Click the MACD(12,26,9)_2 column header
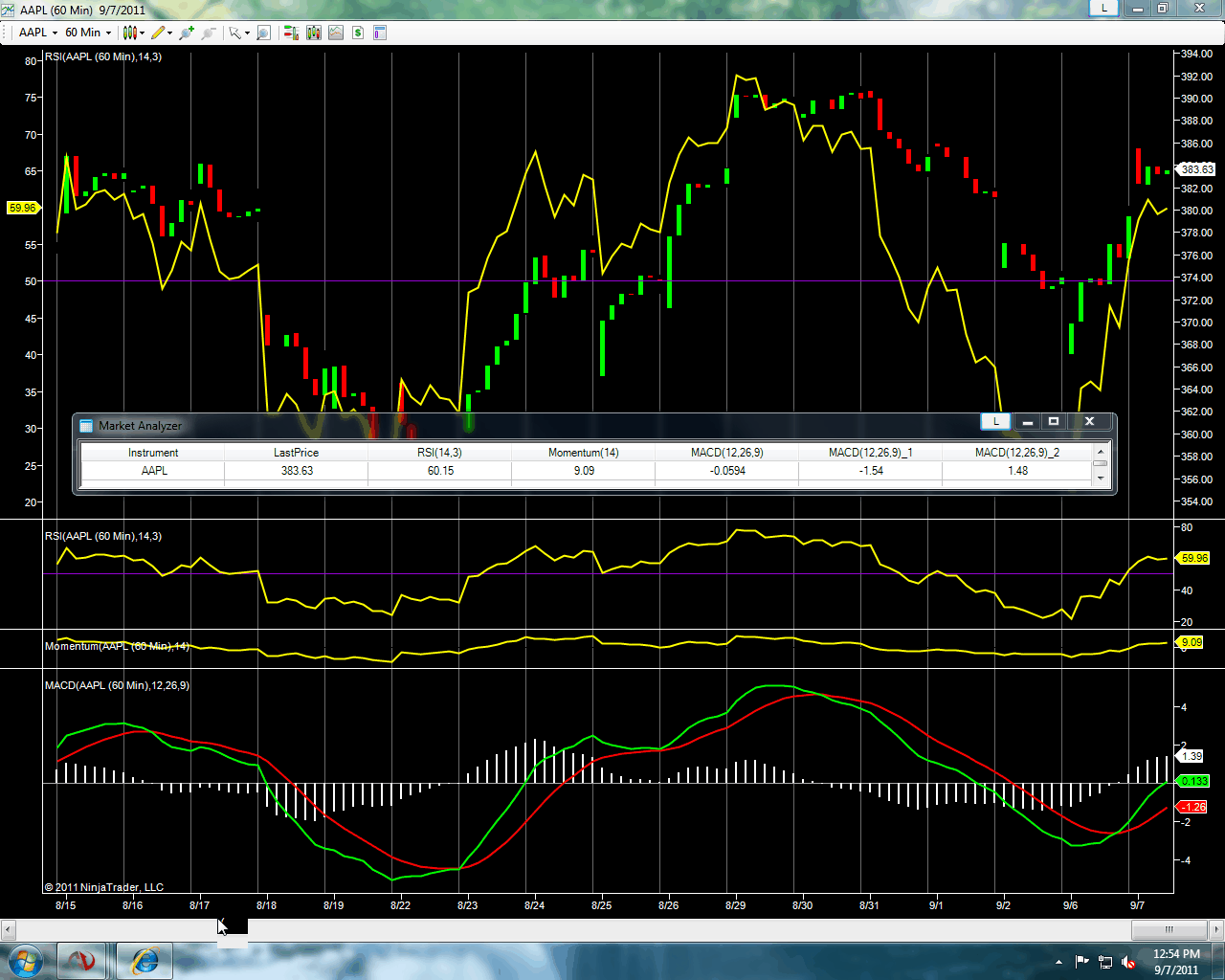The height and width of the screenshot is (980, 1225). pos(1017,453)
